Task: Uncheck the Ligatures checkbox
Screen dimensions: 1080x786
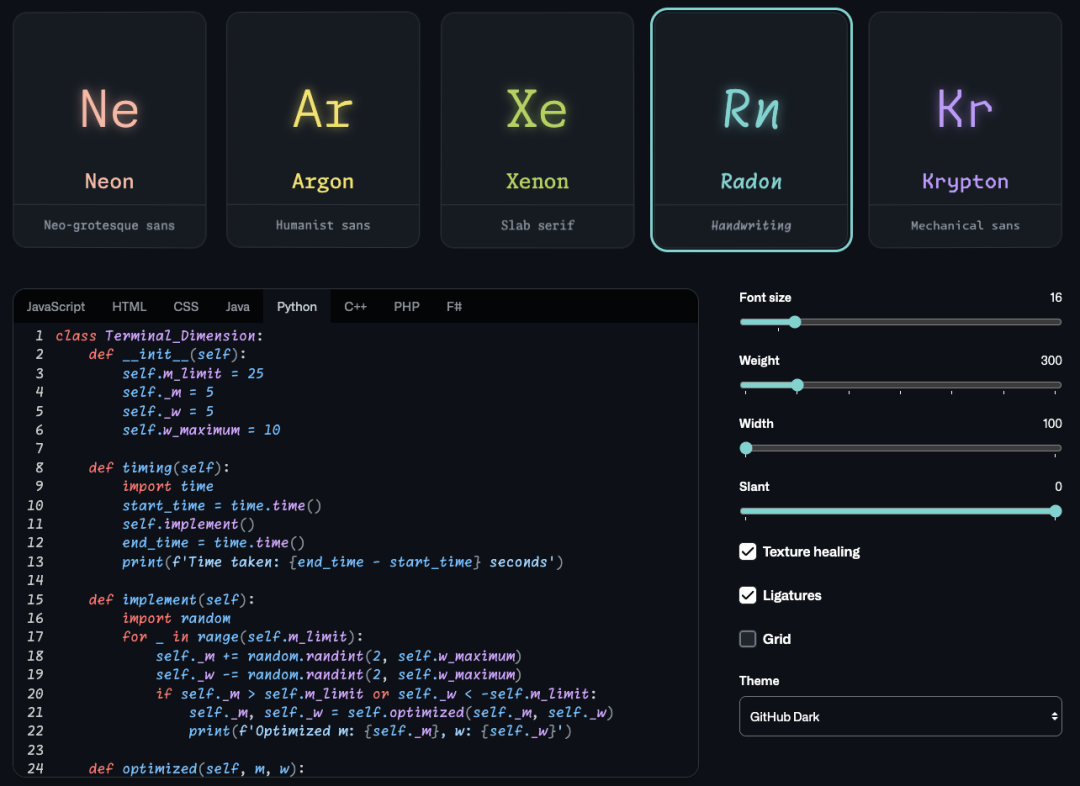Action: point(747,595)
